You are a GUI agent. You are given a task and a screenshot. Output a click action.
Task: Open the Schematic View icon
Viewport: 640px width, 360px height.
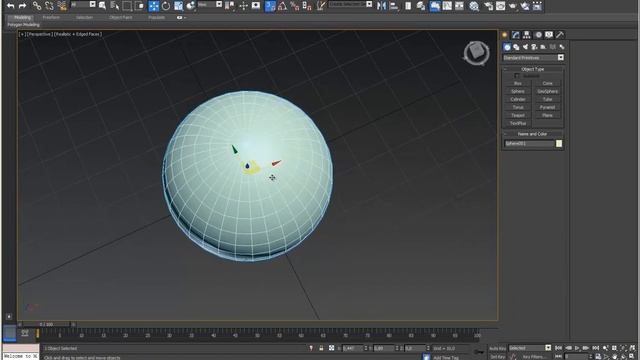(x=459, y=6)
